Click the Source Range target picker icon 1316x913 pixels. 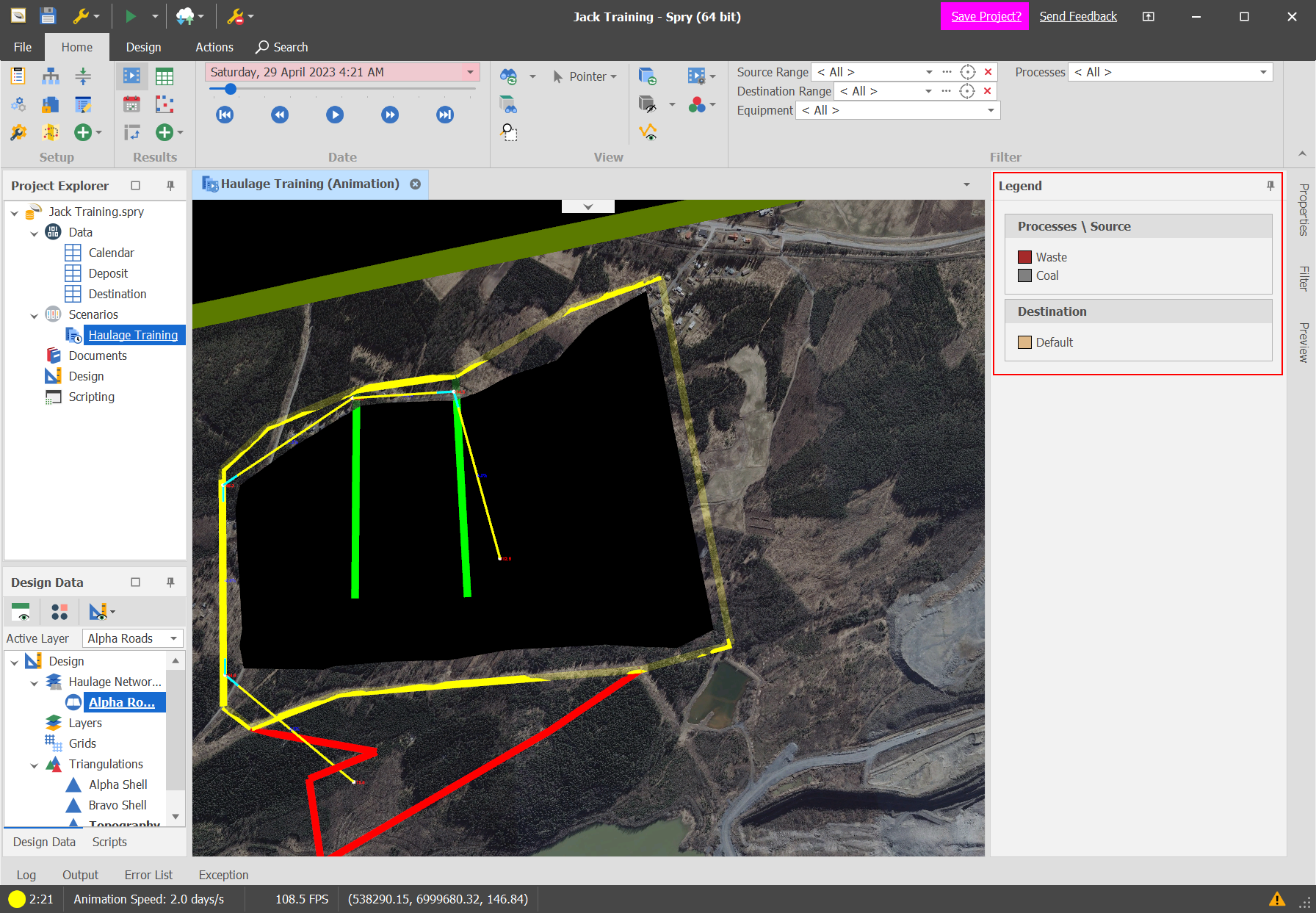[968, 72]
